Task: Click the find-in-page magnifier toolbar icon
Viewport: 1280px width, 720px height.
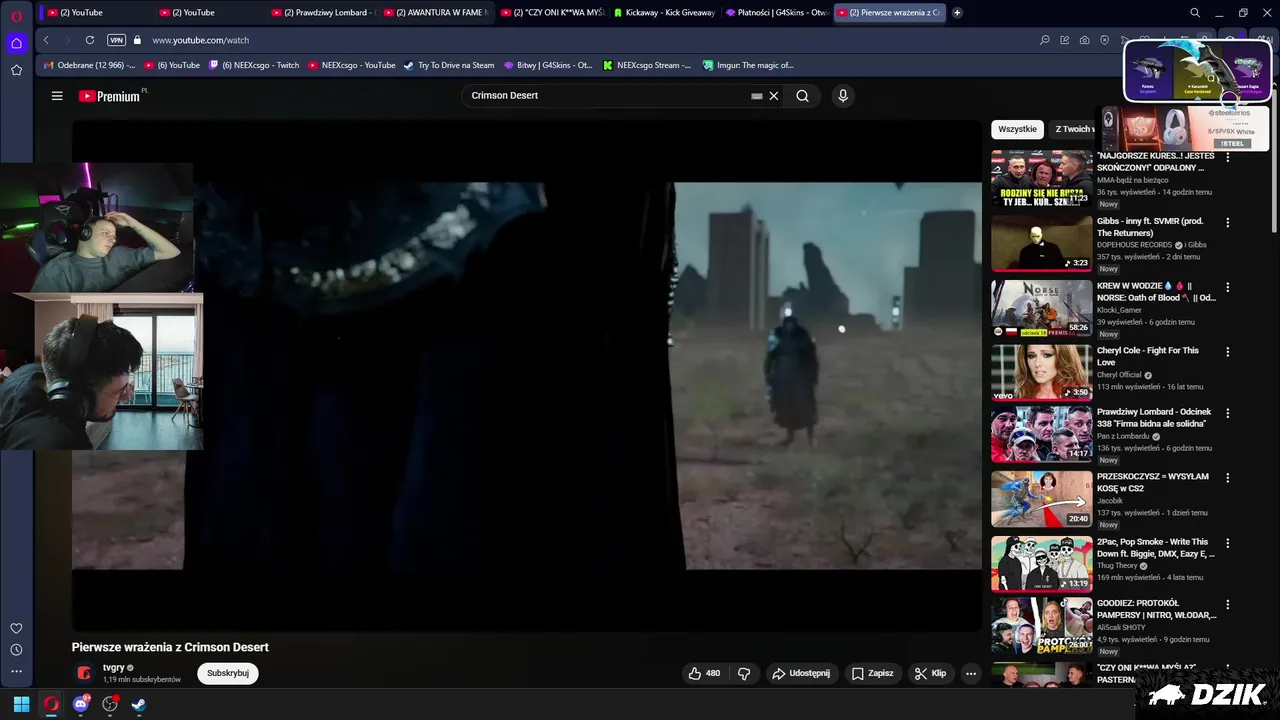Action: [1045, 40]
